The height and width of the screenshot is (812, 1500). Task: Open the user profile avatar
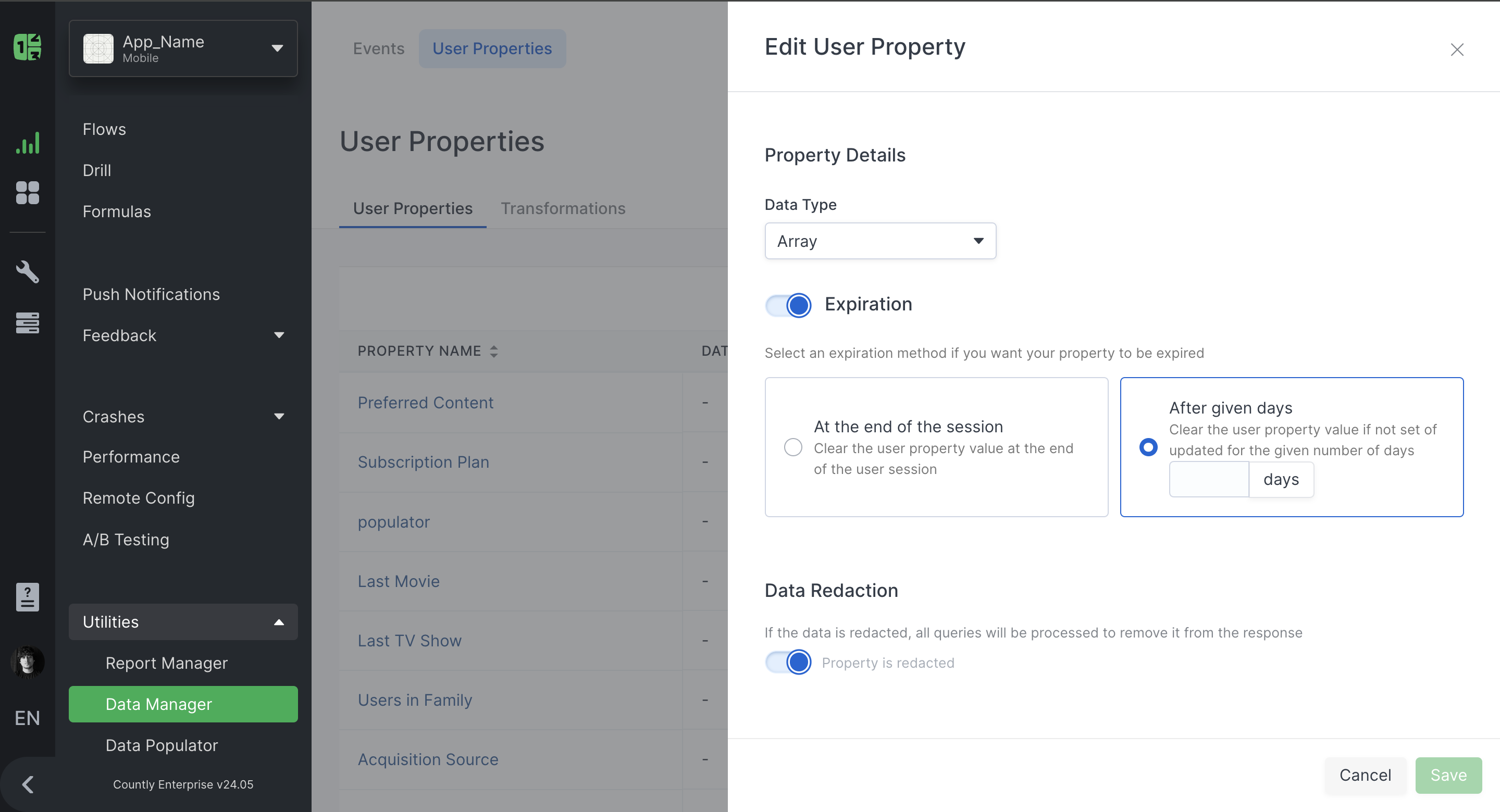28,662
